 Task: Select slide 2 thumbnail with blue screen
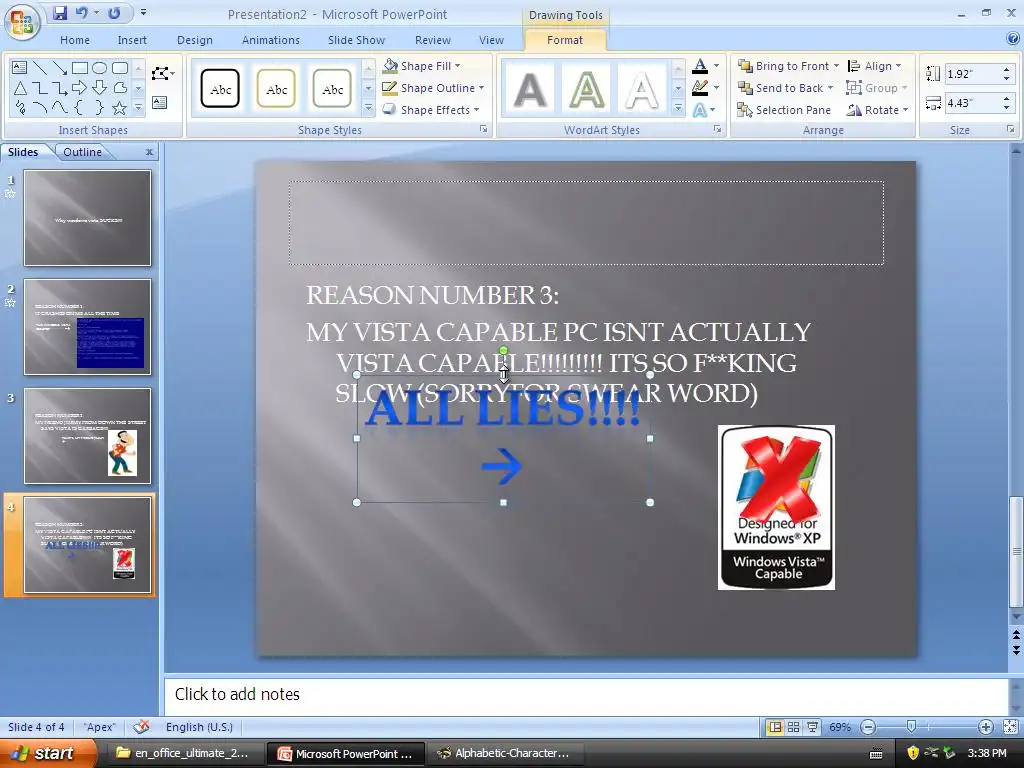[88, 327]
